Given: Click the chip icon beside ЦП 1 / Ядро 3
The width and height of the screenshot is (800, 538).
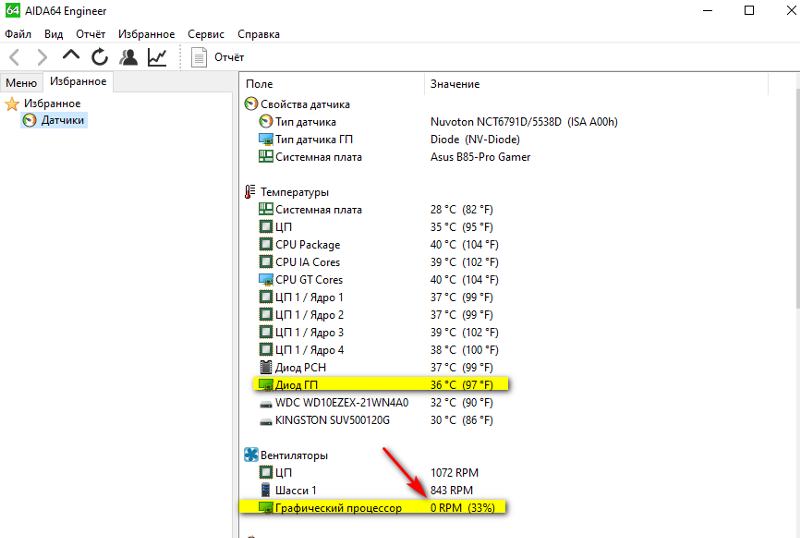Looking at the screenshot, I should [x=266, y=332].
